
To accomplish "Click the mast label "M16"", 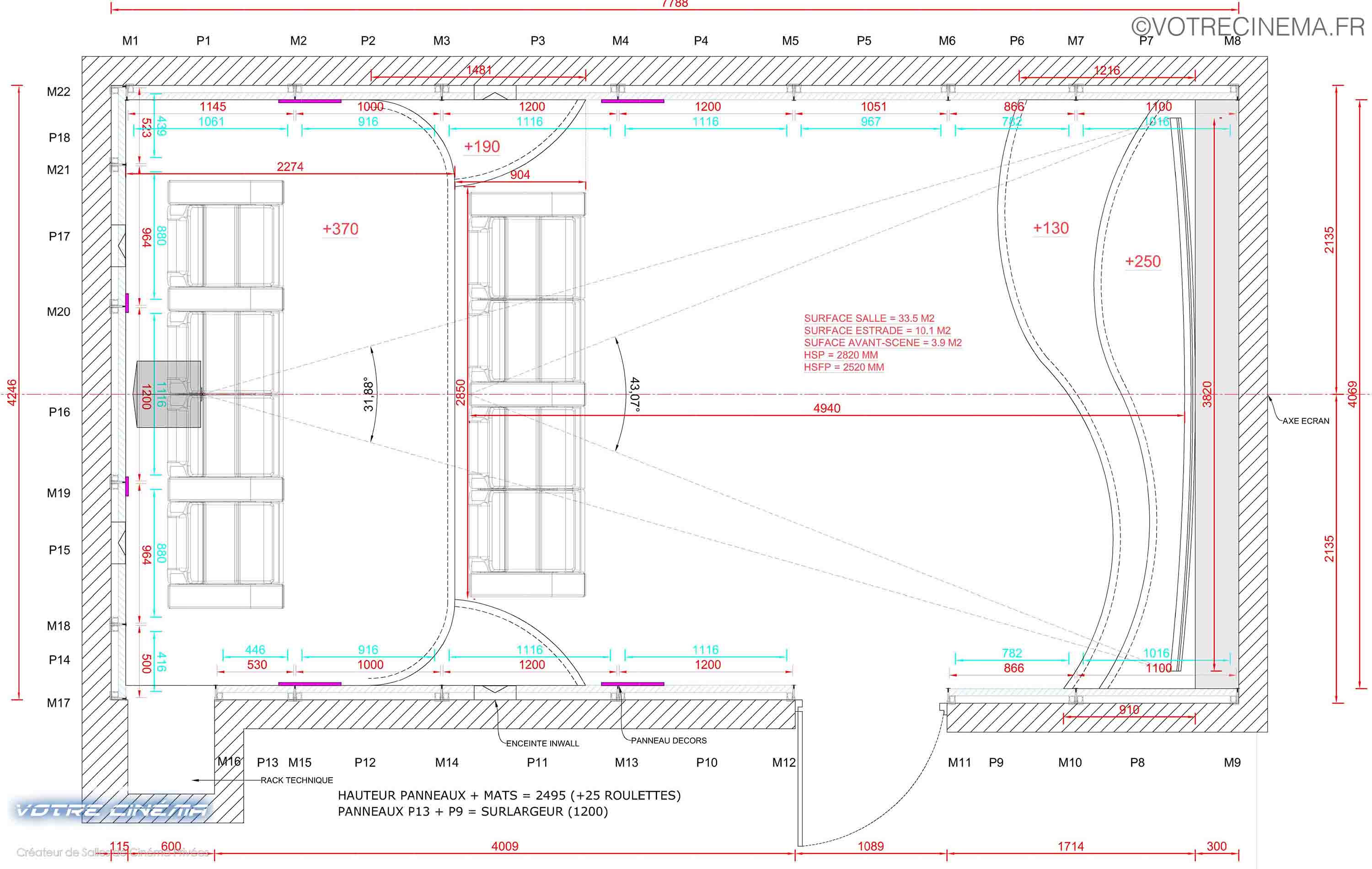I will [229, 762].
